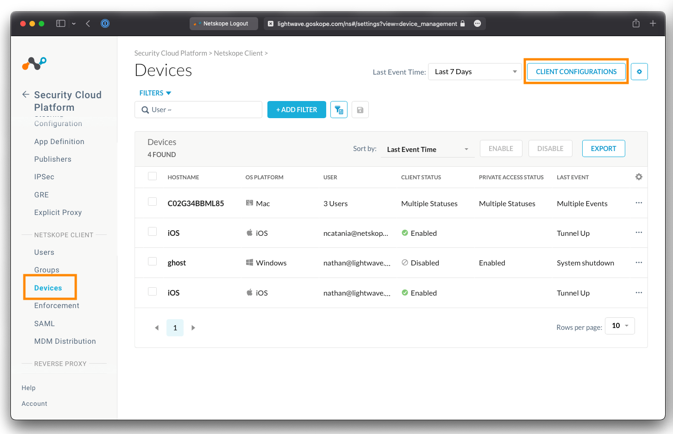This screenshot has width=673, height=434.
Task: Click the ADD FILTER button
Action: [x=297, y=110]
